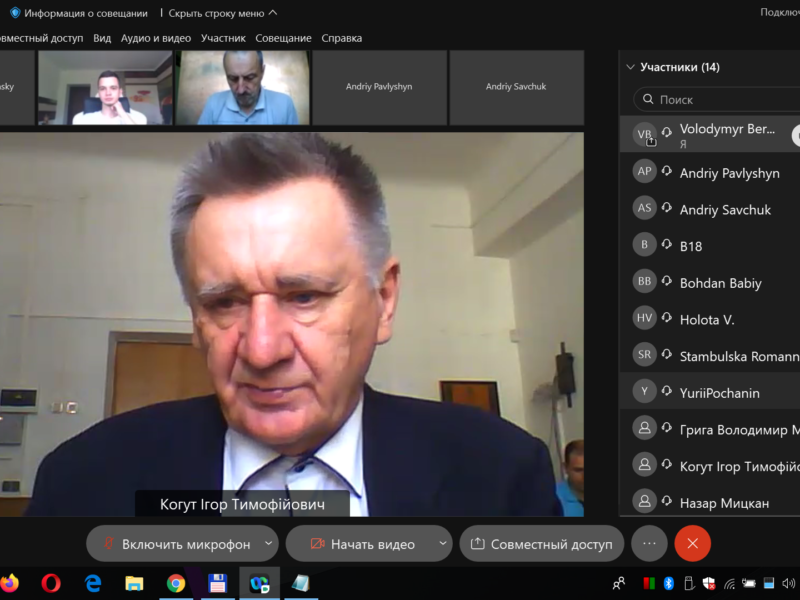The image size is (800, 600).
Task: Unmute with Включить микрофон button
Action: coord(175,544)
